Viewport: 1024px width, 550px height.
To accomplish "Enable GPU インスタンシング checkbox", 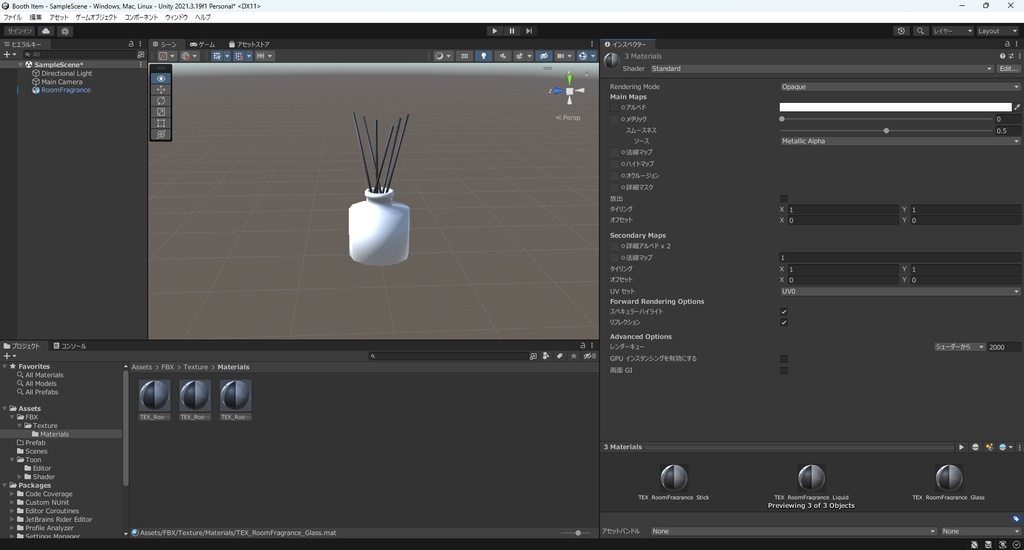I will pos(784,359).
